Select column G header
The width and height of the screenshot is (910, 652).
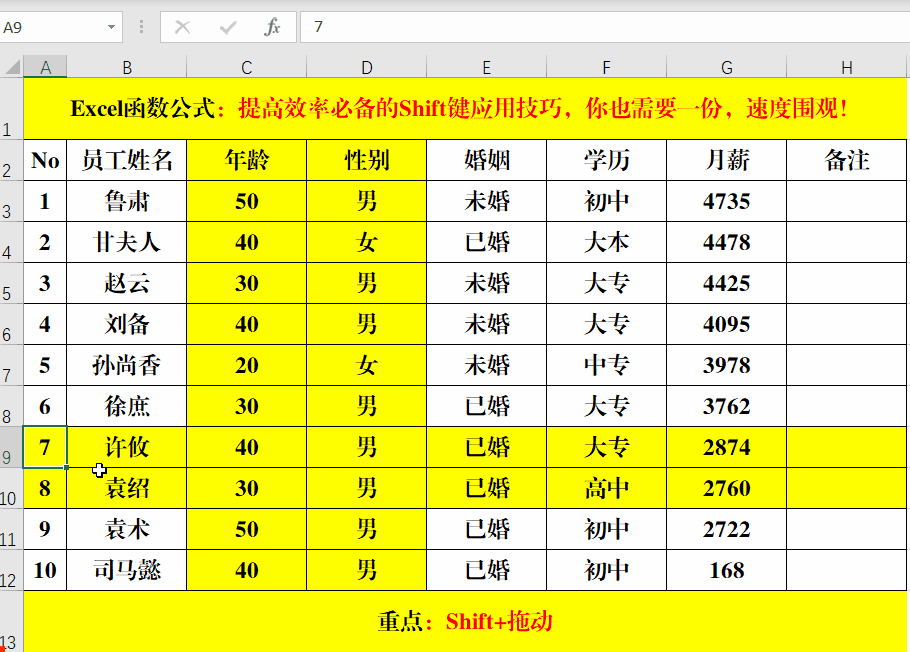point(727,67)
